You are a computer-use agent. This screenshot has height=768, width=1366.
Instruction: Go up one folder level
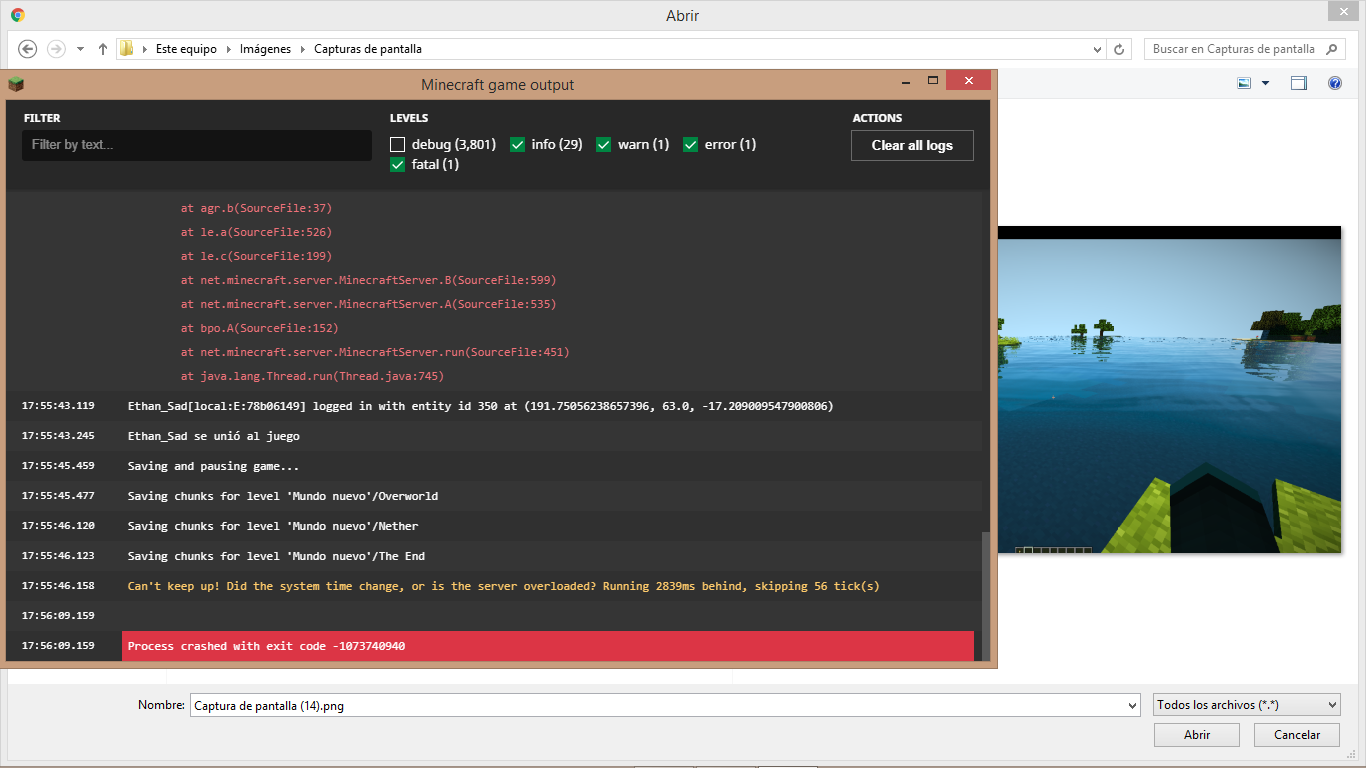(103, 49)
